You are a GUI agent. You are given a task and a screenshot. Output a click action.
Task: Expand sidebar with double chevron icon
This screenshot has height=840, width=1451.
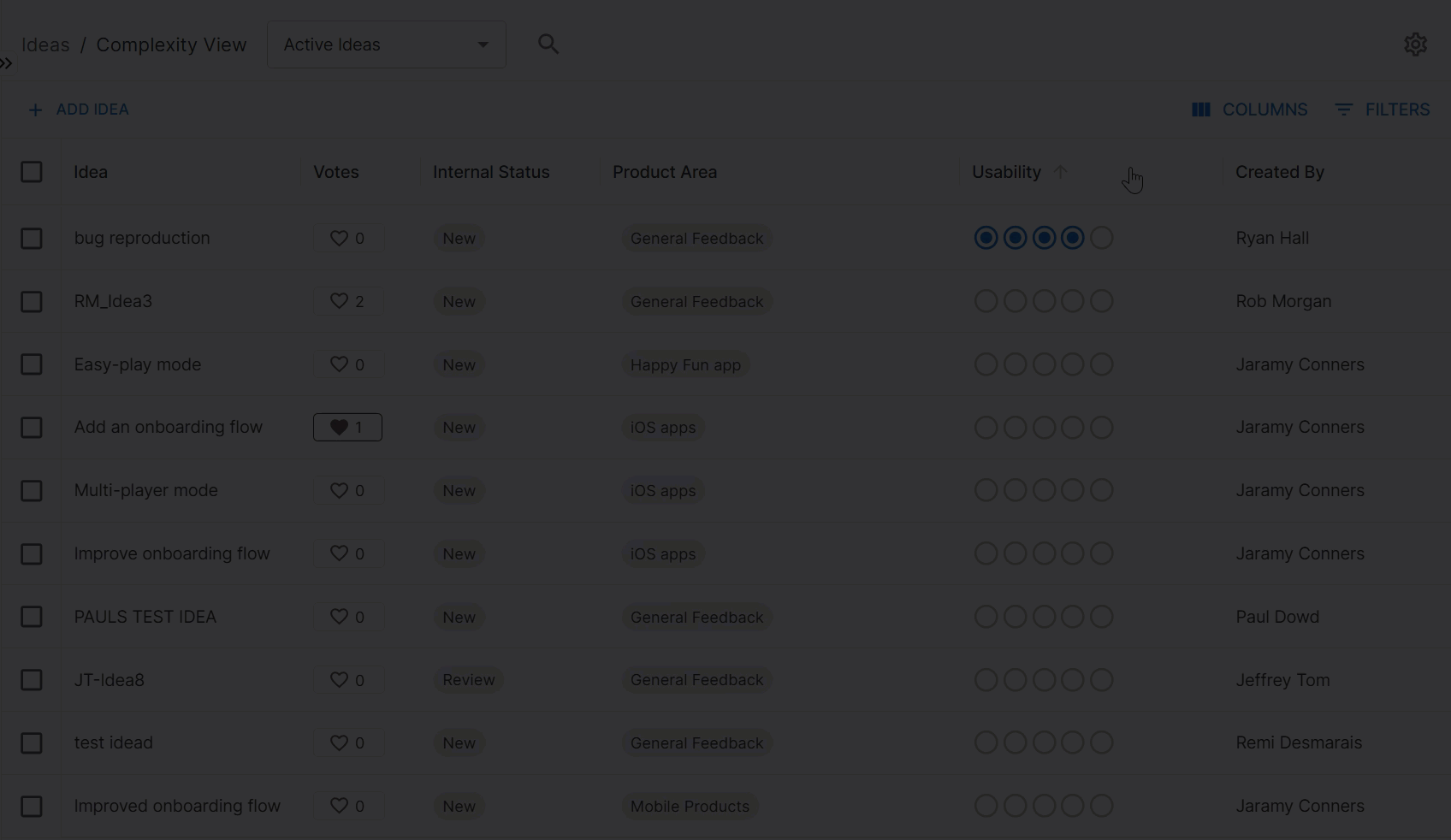pyautogui.click(x=7, y=63)
